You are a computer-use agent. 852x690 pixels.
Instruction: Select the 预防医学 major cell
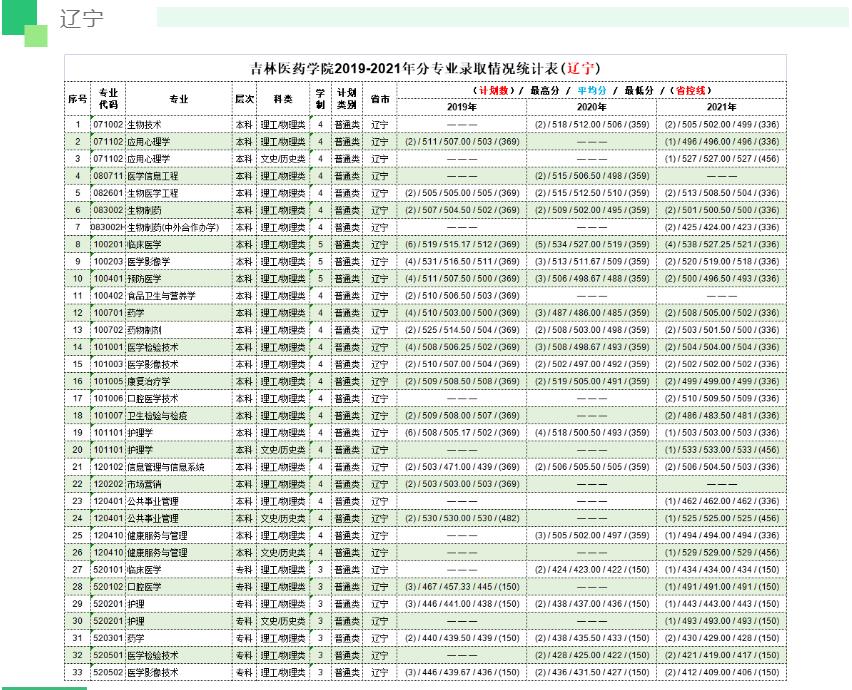pos(179,279)
